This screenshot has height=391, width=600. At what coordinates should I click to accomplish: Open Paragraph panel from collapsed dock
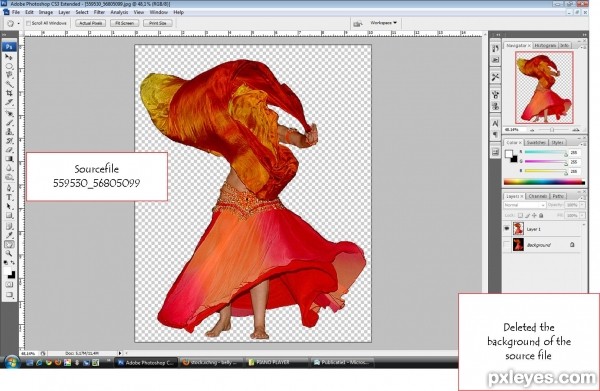point(495,134)
